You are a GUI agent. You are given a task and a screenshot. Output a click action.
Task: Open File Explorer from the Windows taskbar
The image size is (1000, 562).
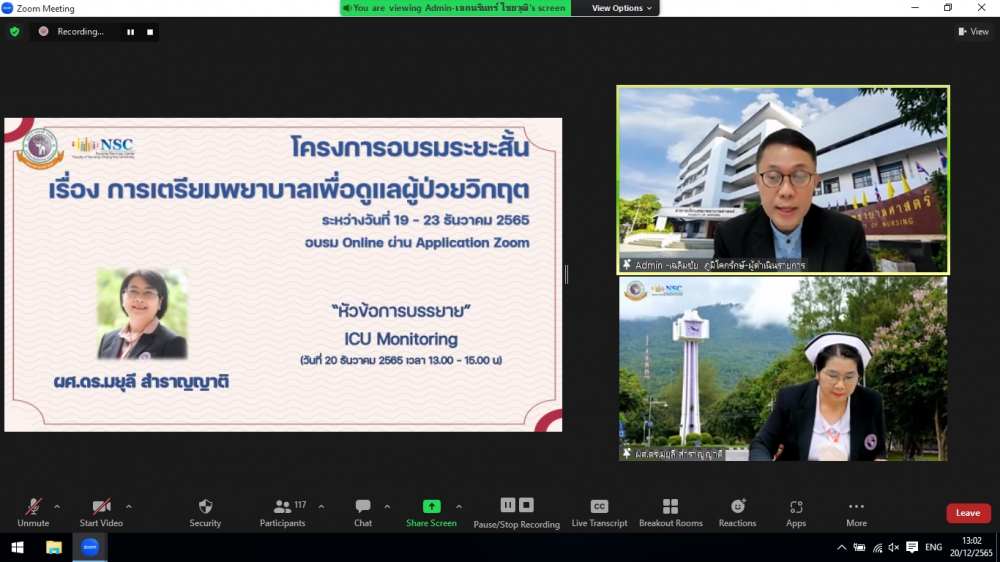pyautogui.click(x=54, y=547)
